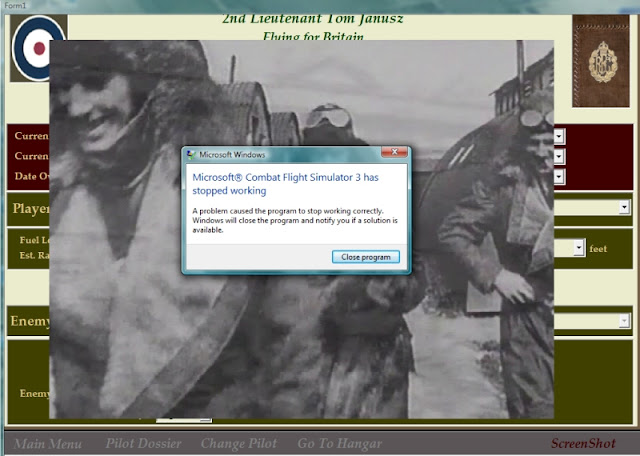Open the Enemy row dropdown arrow

(x=624, y=320)
